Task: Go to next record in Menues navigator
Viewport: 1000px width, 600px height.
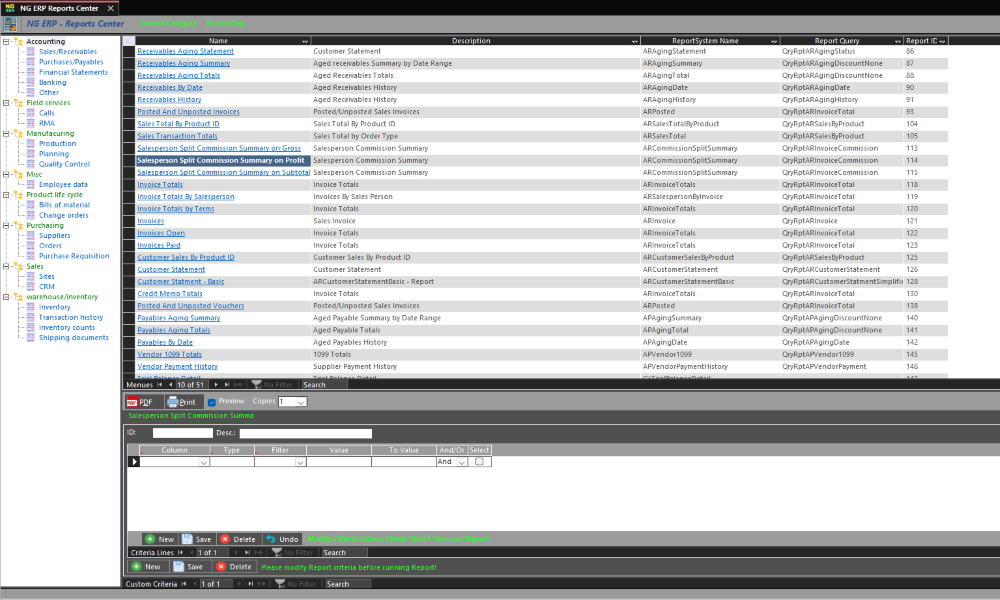Action: [x=216, y=385]
